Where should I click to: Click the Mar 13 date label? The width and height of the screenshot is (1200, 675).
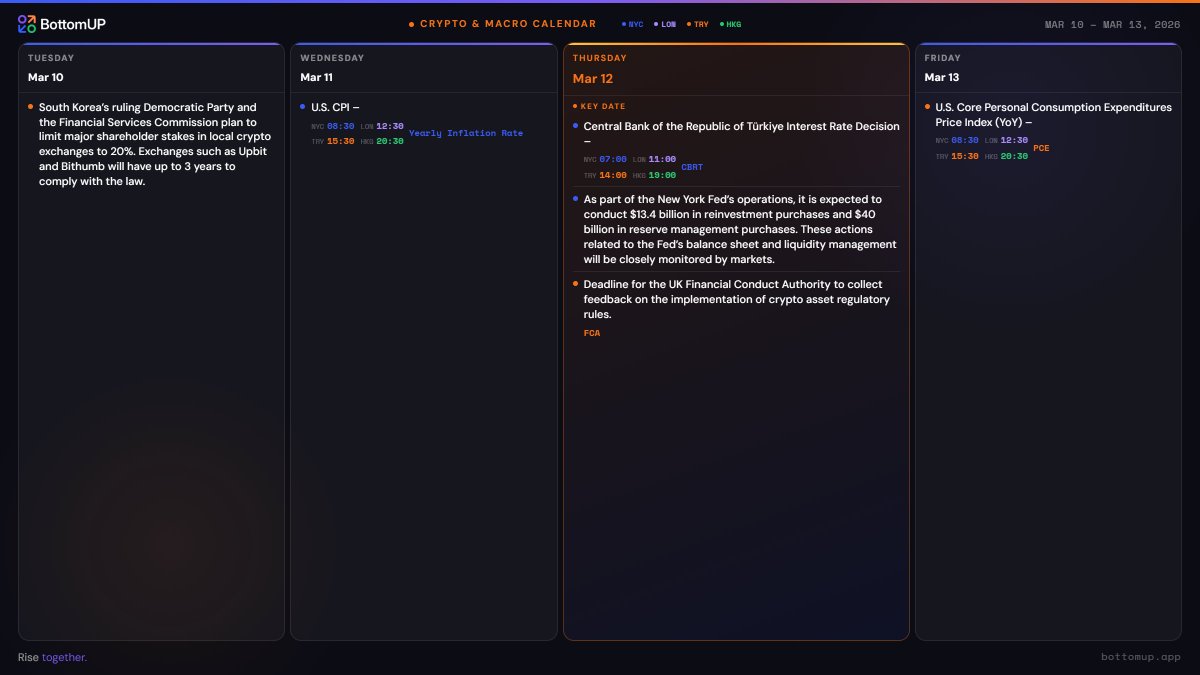[x=942, y=77]
